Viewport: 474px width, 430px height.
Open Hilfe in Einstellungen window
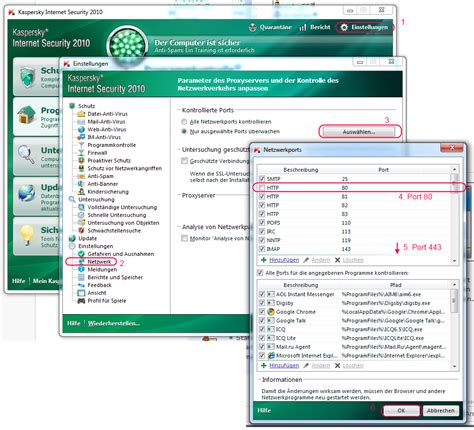73,323
